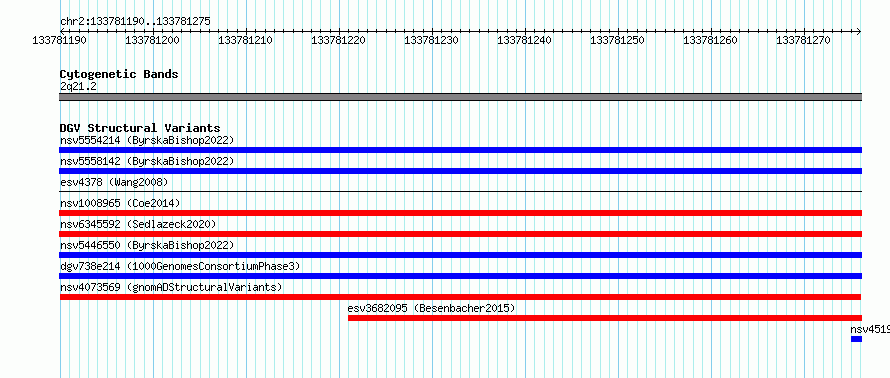
Task: Click the red bar under esv3682095
Action: coord(605,318)
